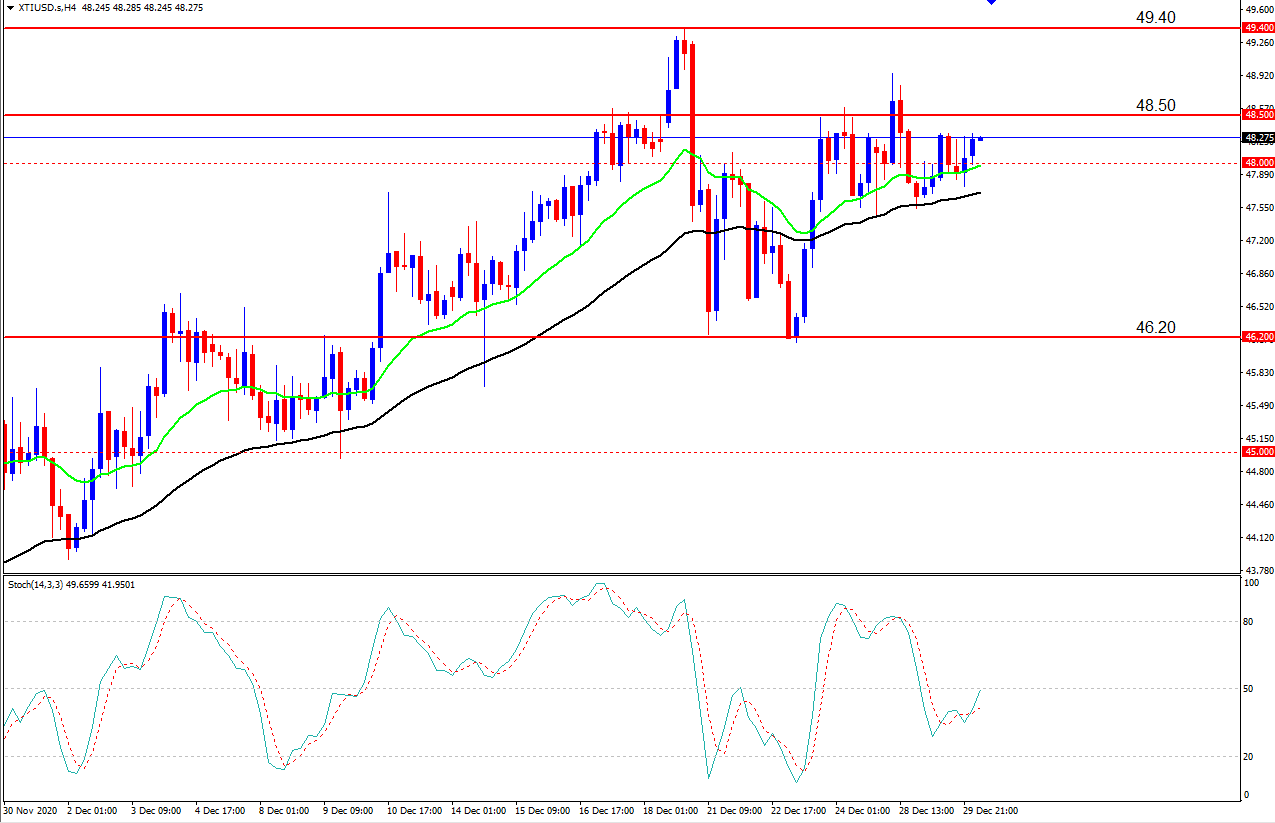Click the 48.50 text label on chart

tap(1155, 105)
